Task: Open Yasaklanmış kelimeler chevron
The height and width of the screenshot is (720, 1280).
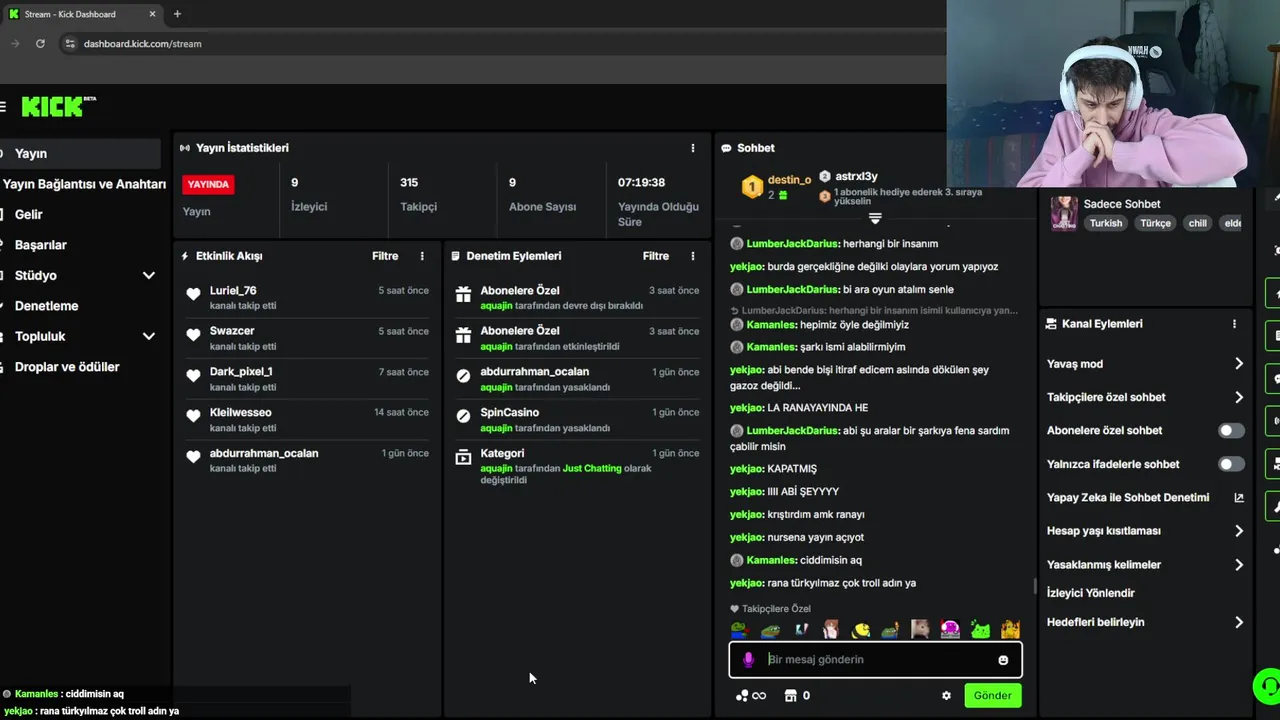Action: click(1239, 565)
